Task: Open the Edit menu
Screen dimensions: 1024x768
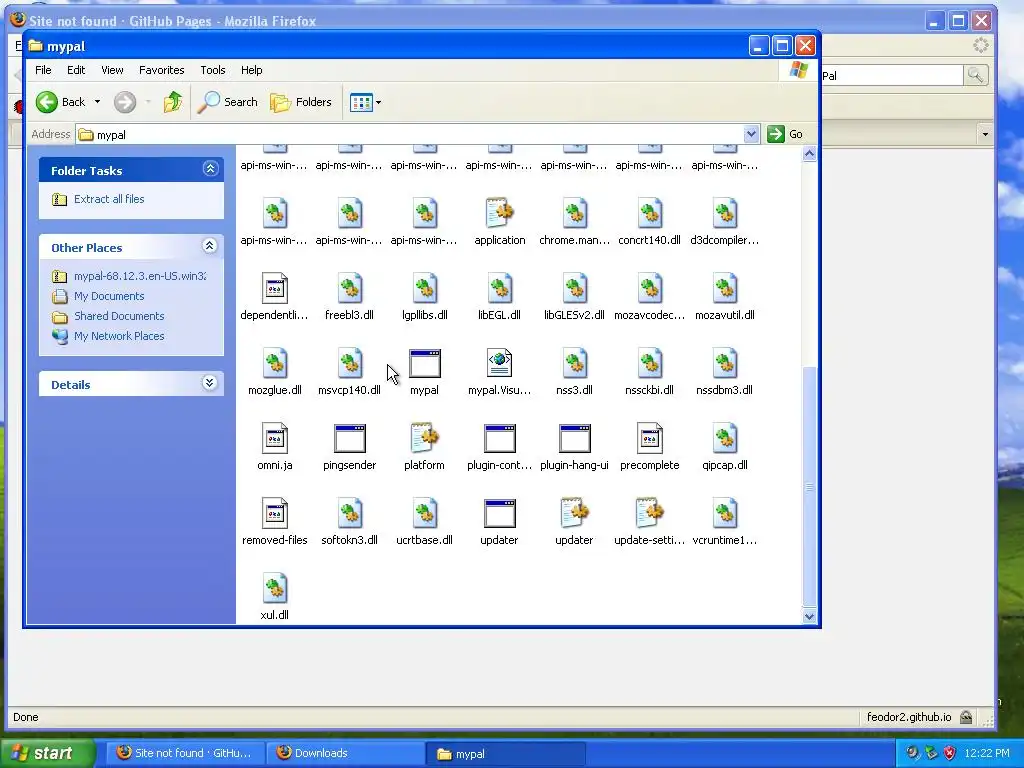Action: (76, 70)
